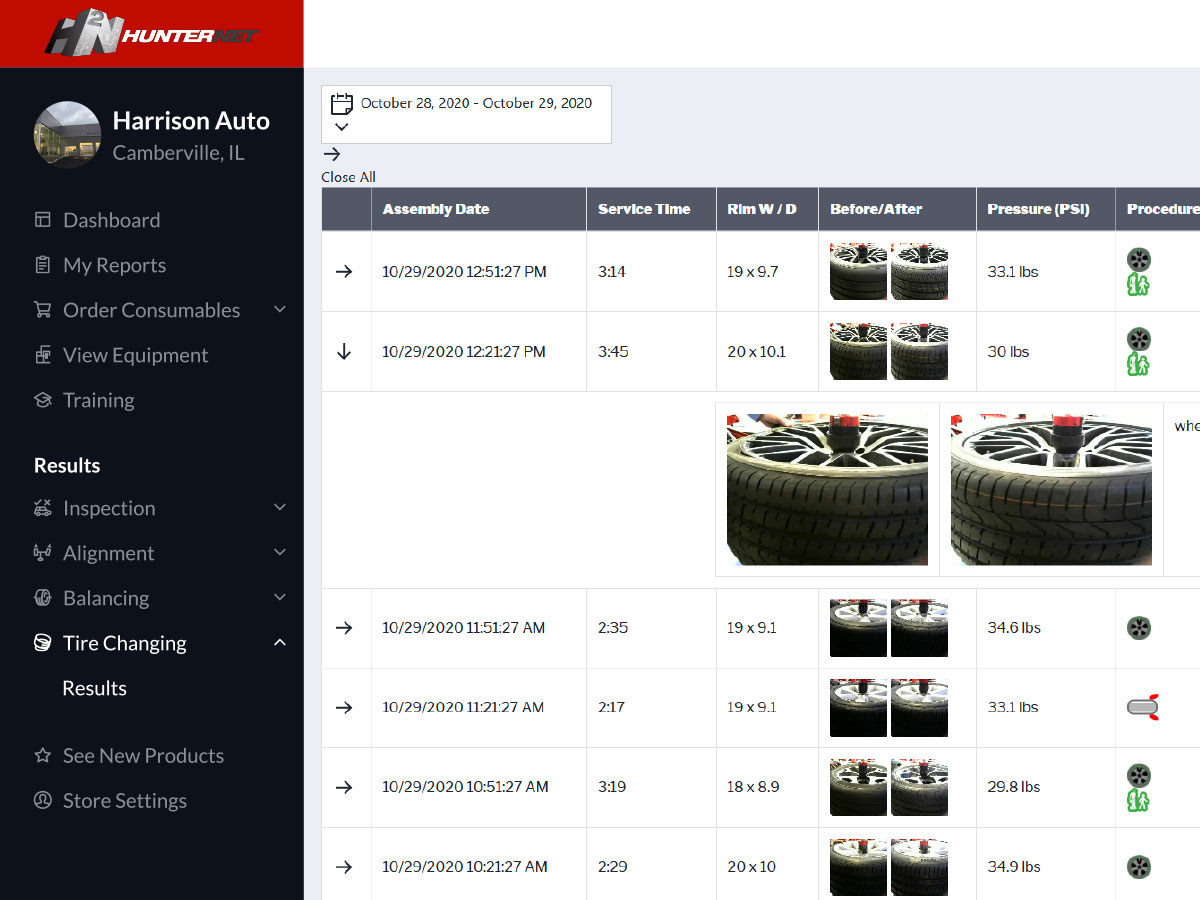Expand the 10/29/2020 12:51:27 PM row
Viewport: 1200px width, 900px height.
coord(344,272)
